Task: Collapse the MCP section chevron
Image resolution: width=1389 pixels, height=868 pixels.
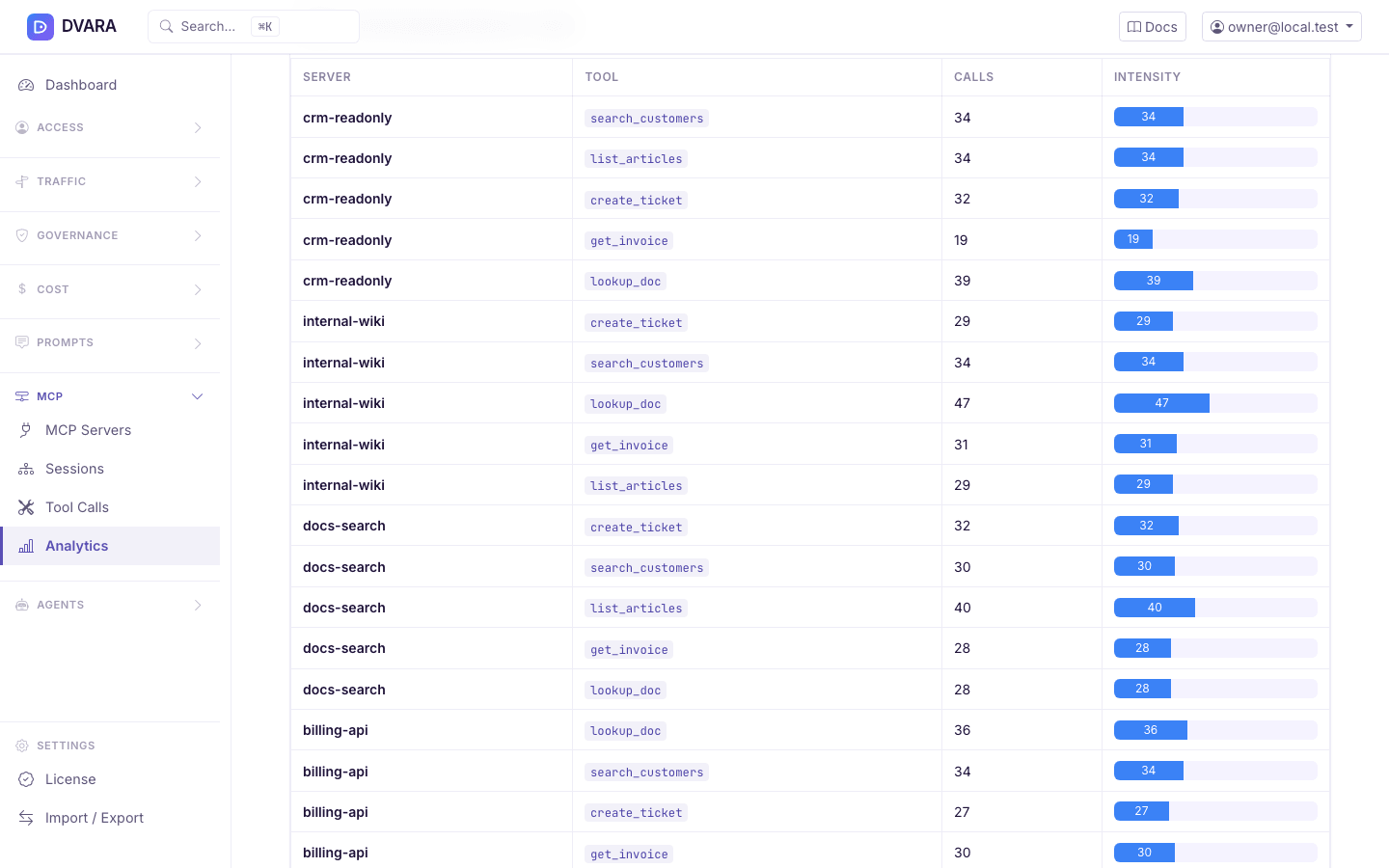Action: point(198,396)
